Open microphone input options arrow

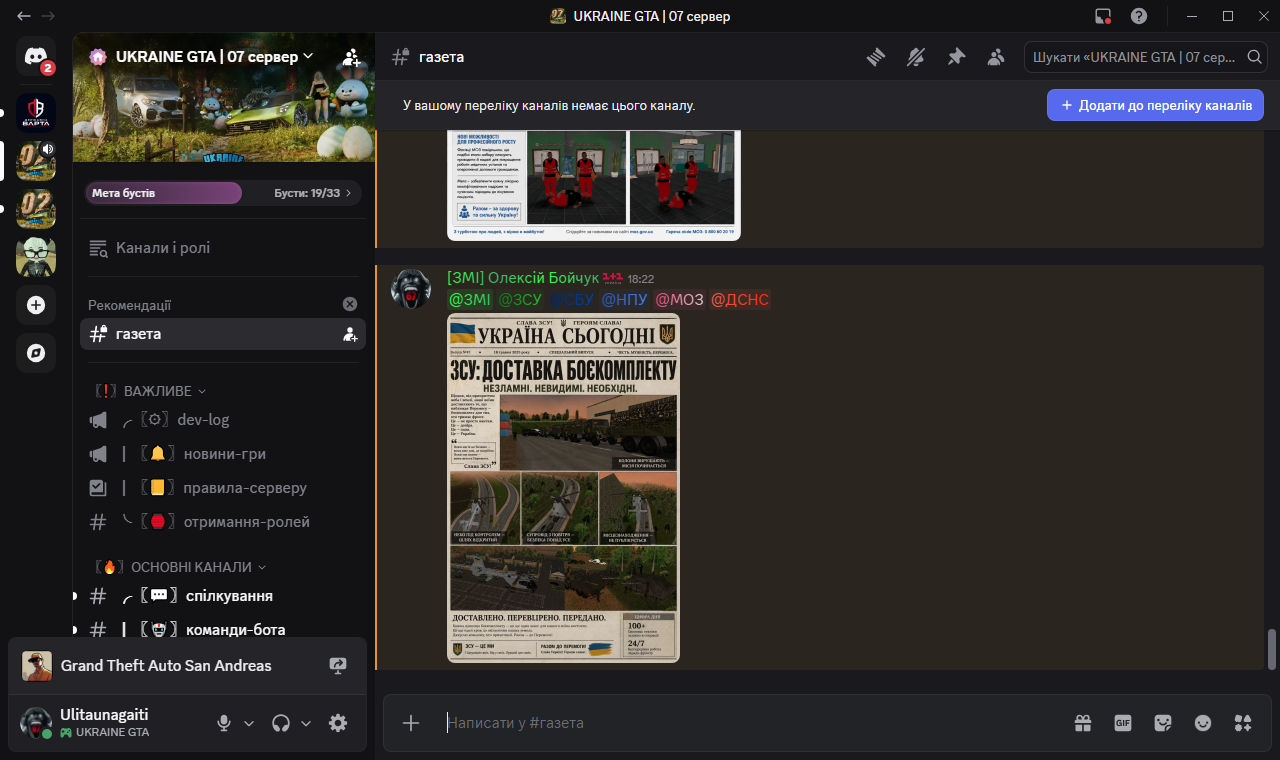pyautogui.click(x=249, y=723)
